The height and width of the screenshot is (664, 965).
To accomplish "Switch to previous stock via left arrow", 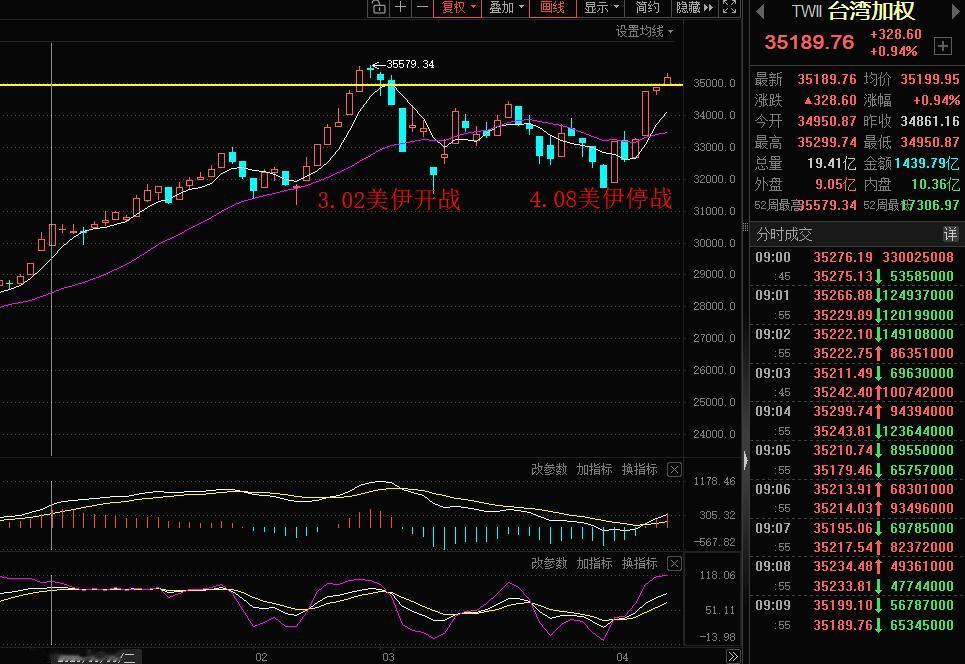I will 762,13.
